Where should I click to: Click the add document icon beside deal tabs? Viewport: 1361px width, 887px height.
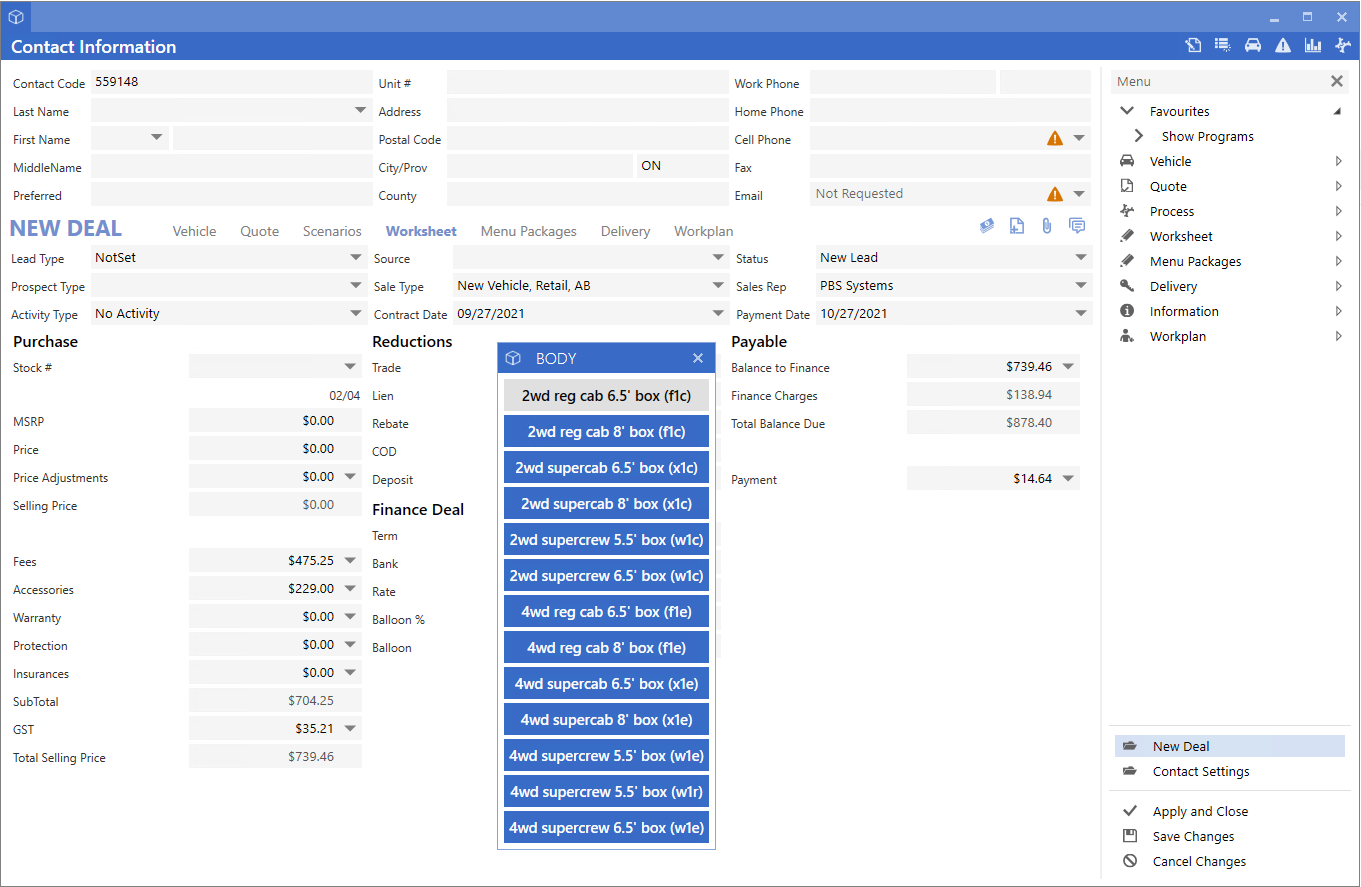(x=1017, y=226)
